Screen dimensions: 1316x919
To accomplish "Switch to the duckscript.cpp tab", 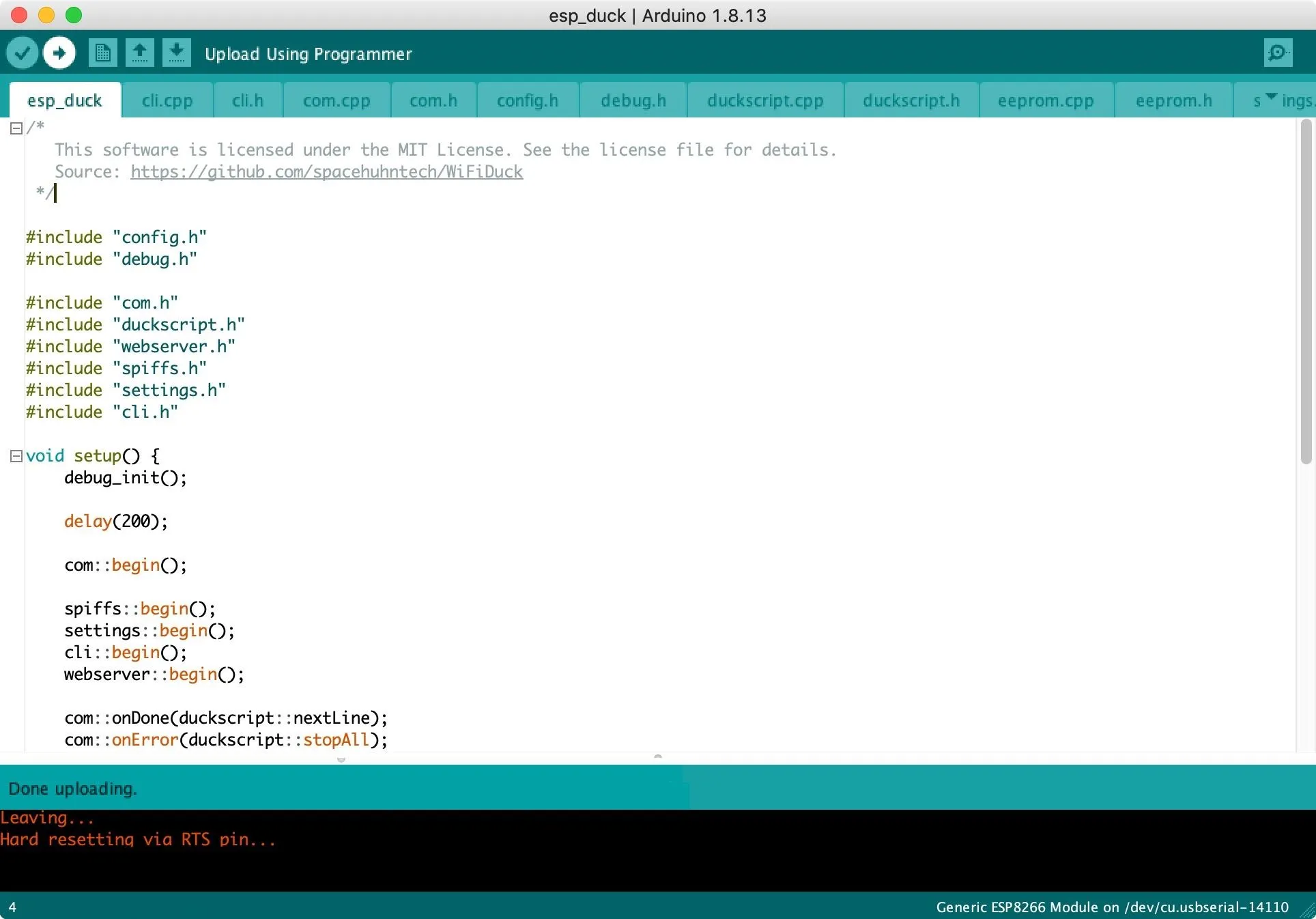I will click(765, 100).
